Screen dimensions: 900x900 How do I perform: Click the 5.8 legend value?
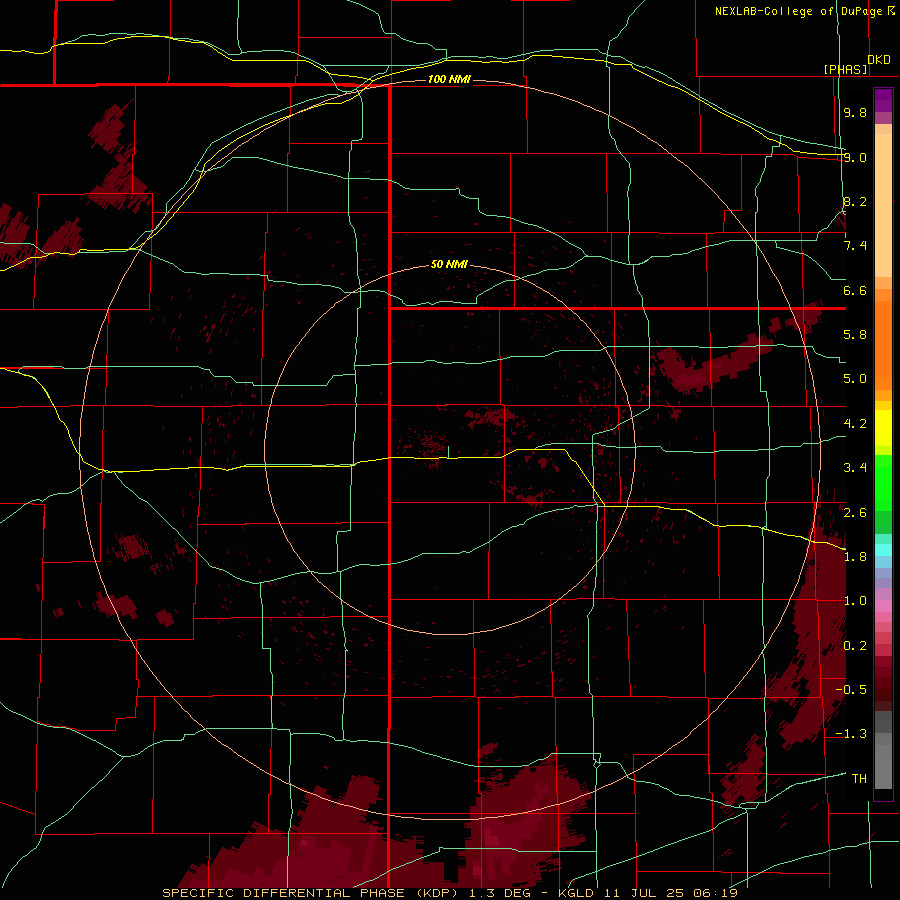point(855,335)
